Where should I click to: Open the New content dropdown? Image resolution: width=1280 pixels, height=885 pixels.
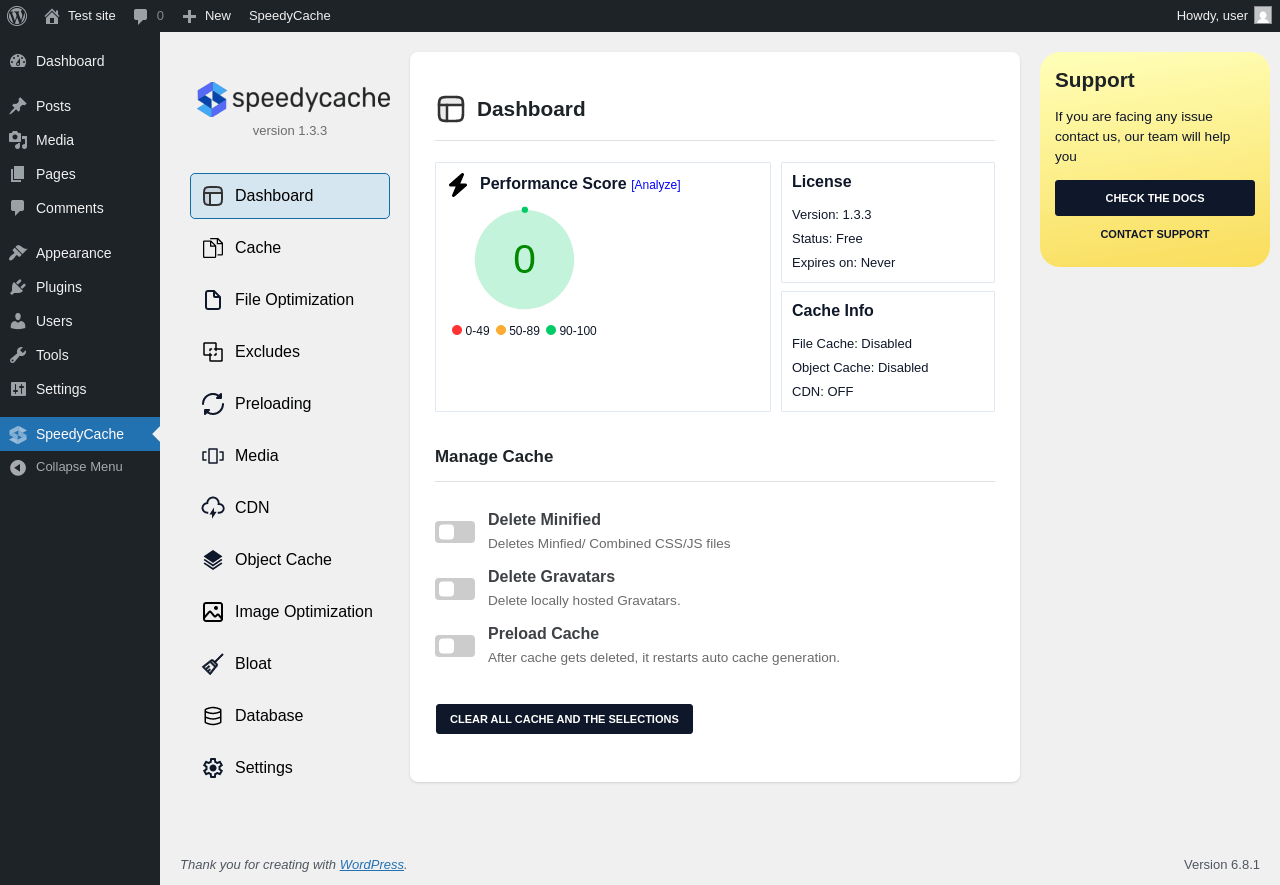[x=207, y=16]
